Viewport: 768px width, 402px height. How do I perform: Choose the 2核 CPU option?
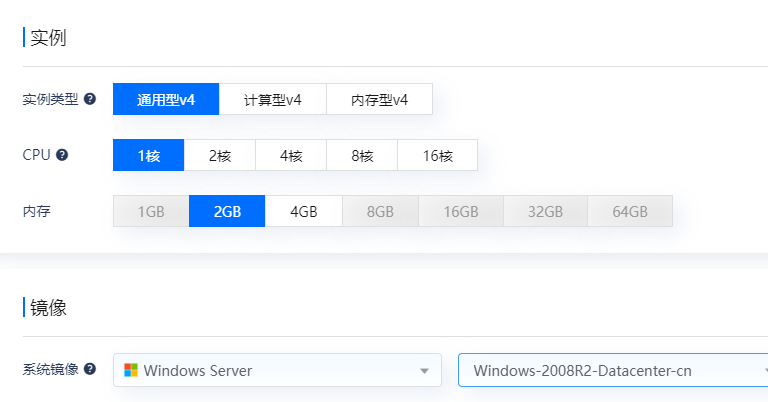click(219, 155)
